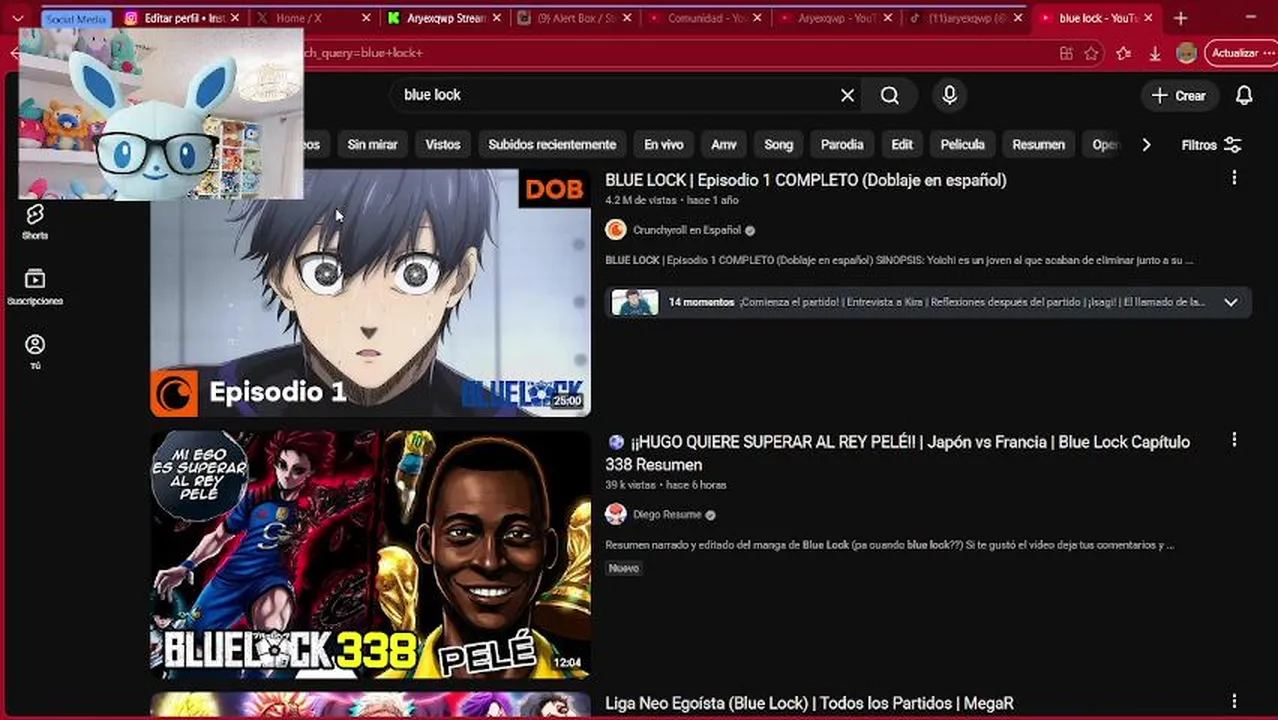Screen dimensions: 1278x720
Task: Select the Vistos filter chip
Action: click(443, 145)
